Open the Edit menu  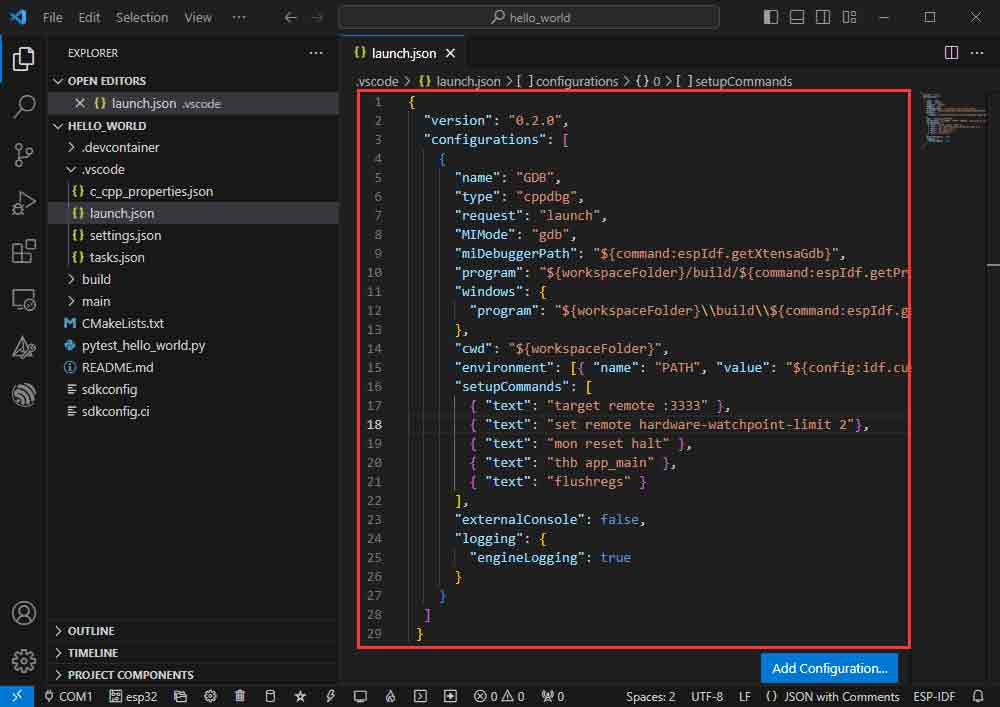(x=89, y=17)
